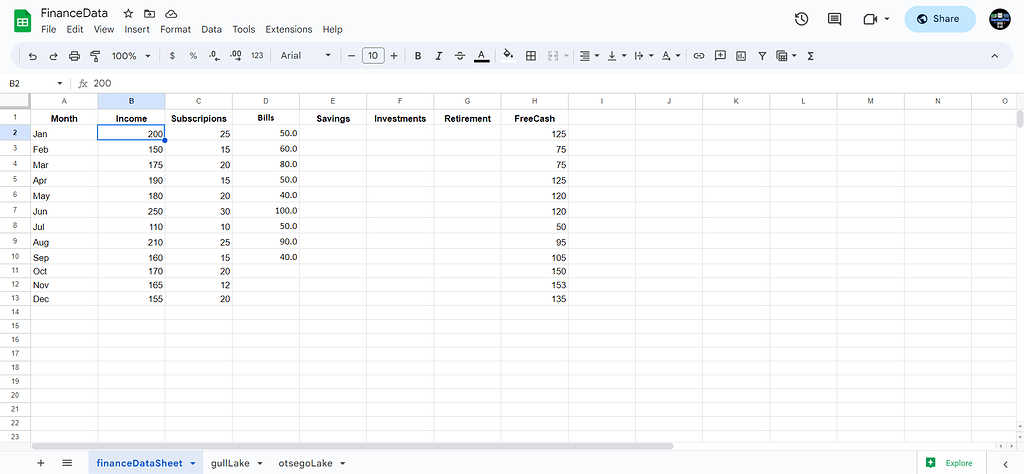Screen dimensions: 1024x474
Task: Open the Arial font dropdown
Action: click(306, 56)
